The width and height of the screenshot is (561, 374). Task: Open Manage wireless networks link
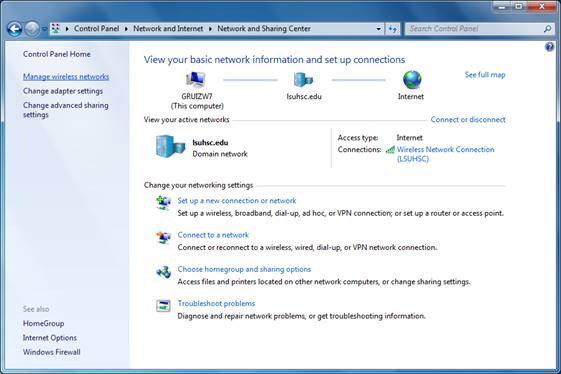(66, 77)
